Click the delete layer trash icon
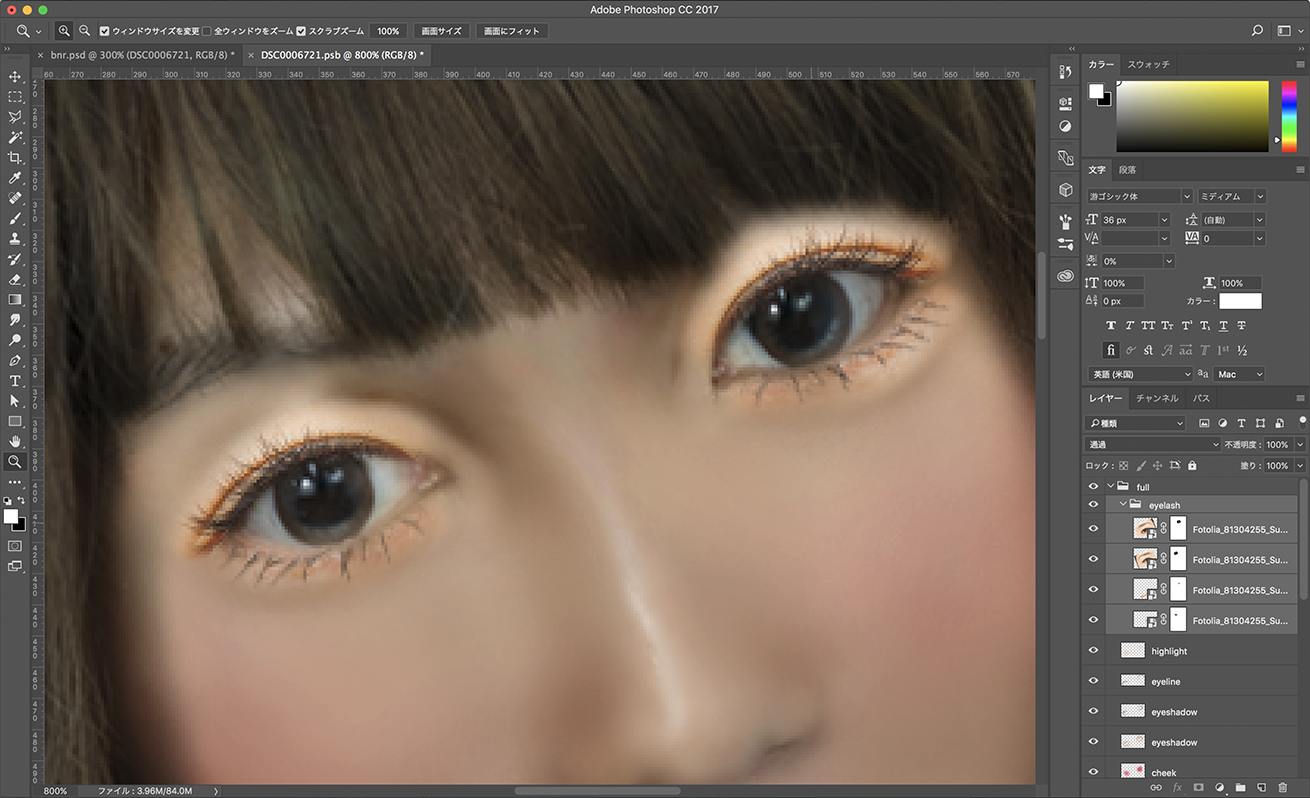The height and width of the screenshot is (798, 1310). [1282, 788]
